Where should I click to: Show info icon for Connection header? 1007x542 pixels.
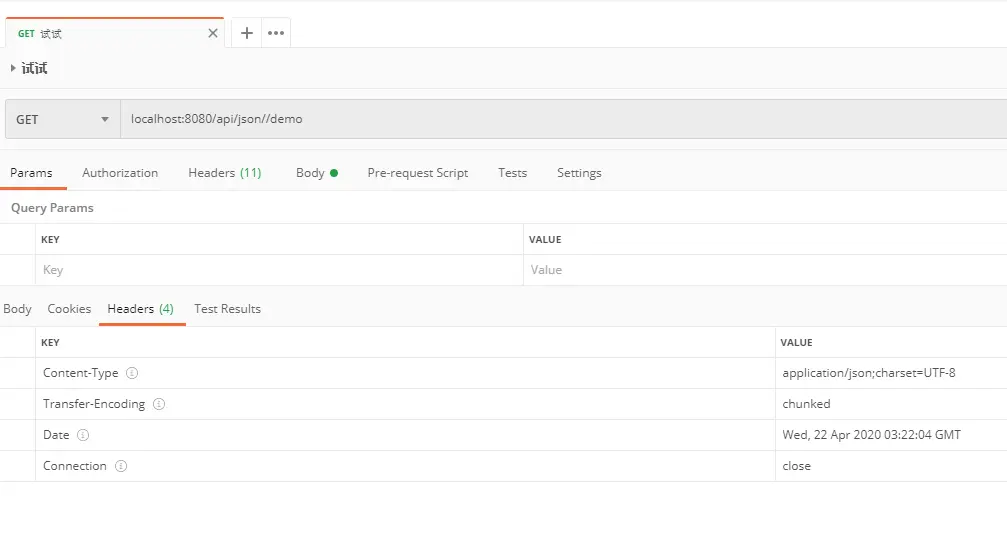tap(121, 466)
